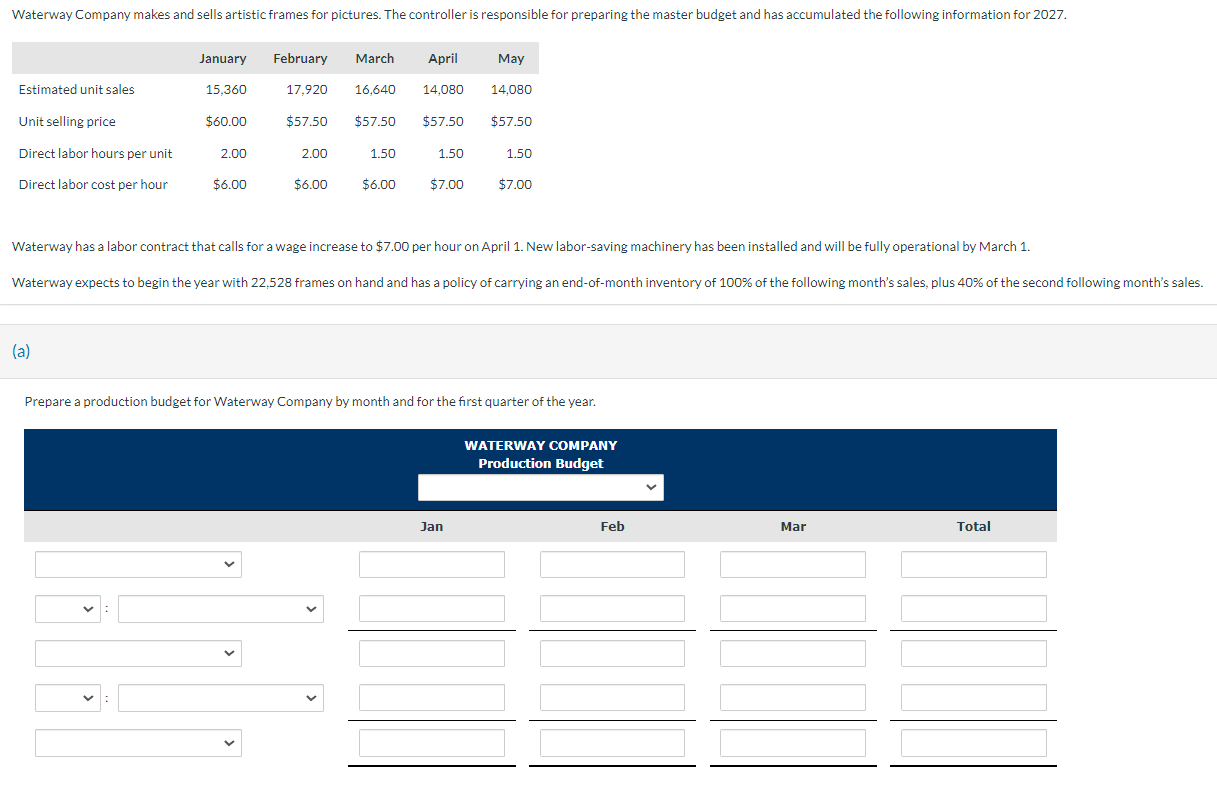This screenshot has width=1217, height=786.
Task: Open the second row account-label dropdown after the colon
Action: (x=220, y=608)
